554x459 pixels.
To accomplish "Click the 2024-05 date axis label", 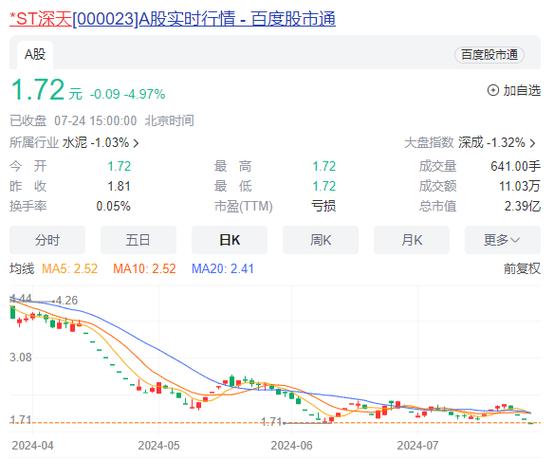I will click(x=159, y=446).
